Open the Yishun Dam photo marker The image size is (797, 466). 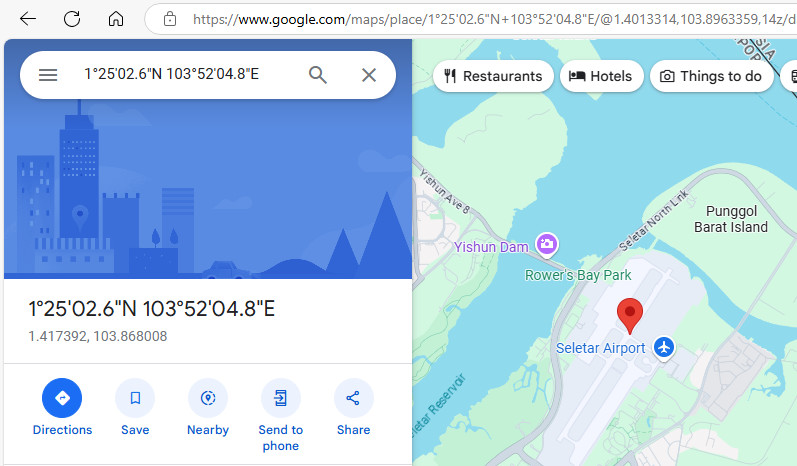pyautogui.click(x=547, y=244)
